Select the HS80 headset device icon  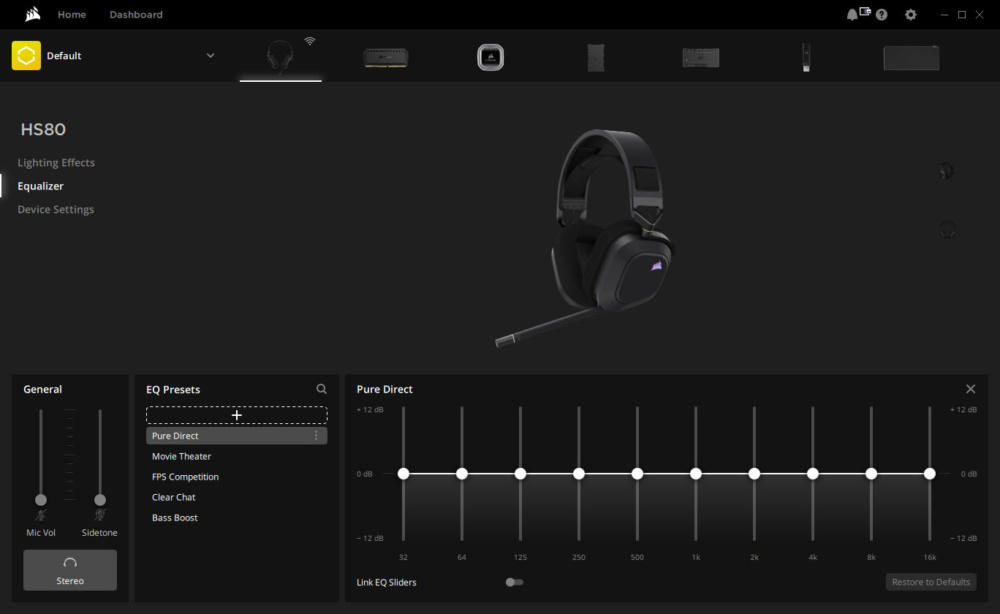coord(280,55)
